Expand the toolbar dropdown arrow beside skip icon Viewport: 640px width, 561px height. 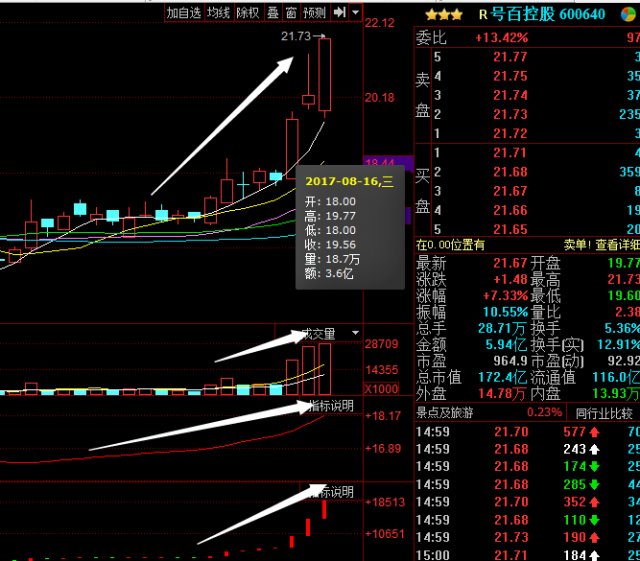coord(355,13)
